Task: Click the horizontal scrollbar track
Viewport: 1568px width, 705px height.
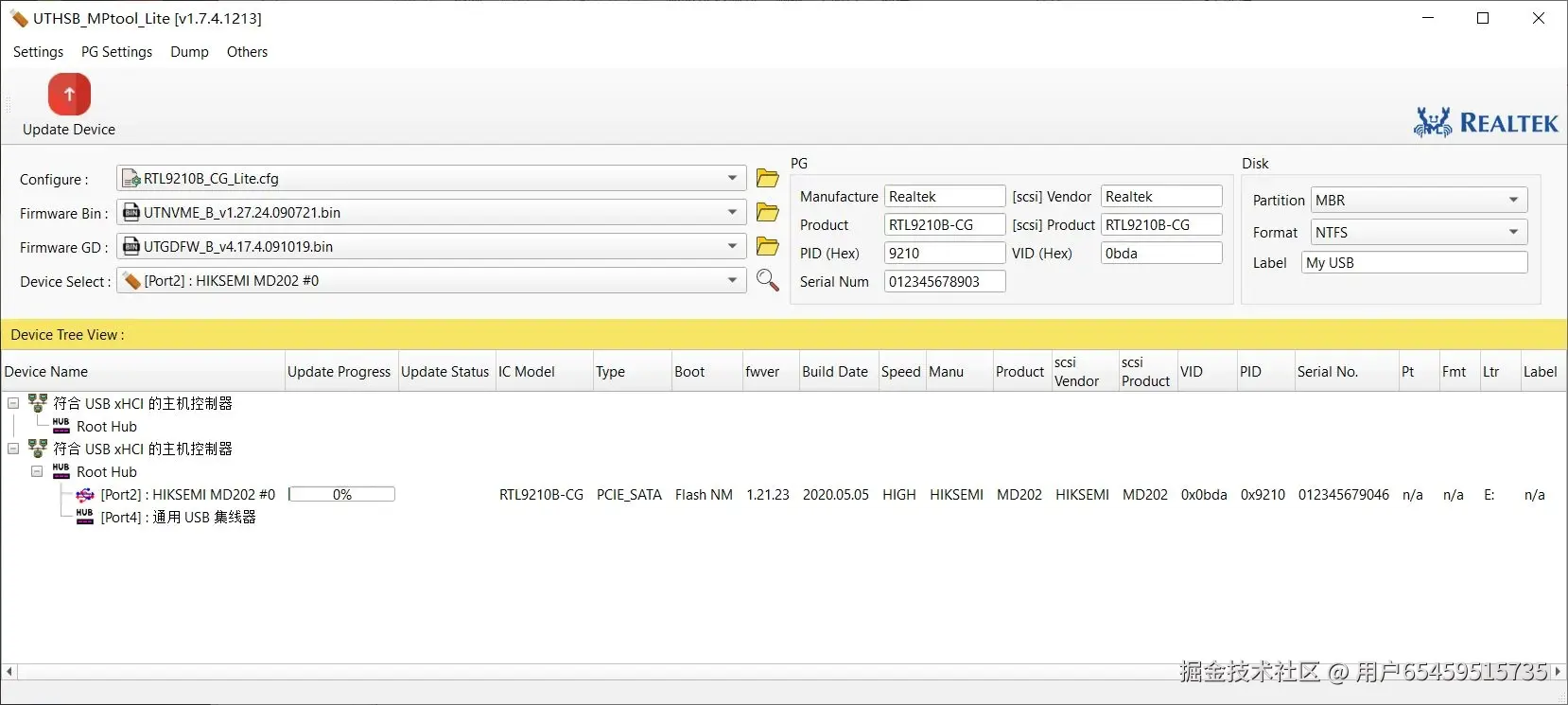Action: coord(783,672)
